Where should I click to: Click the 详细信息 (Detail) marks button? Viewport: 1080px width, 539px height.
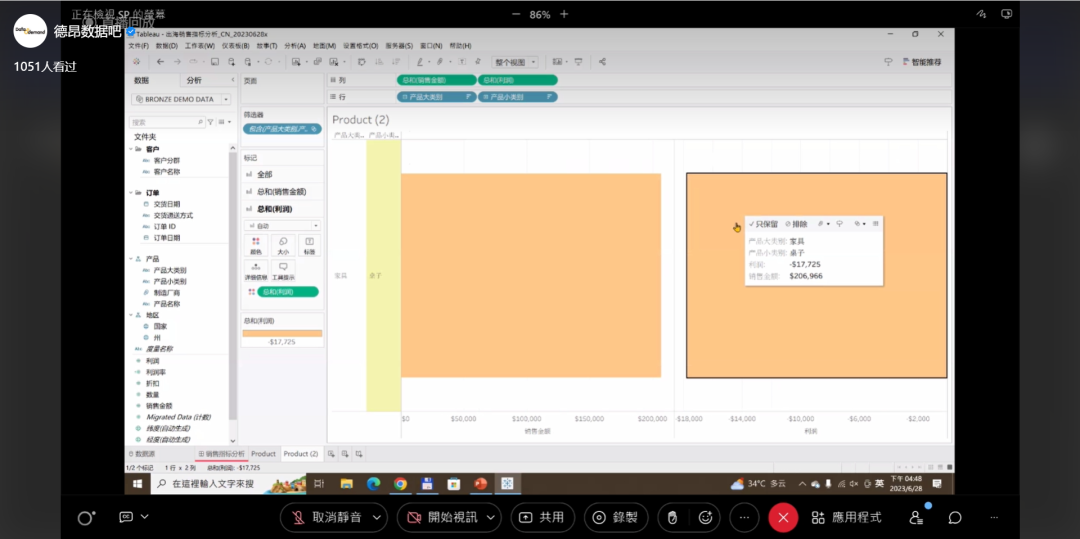(x=254, y=271)
